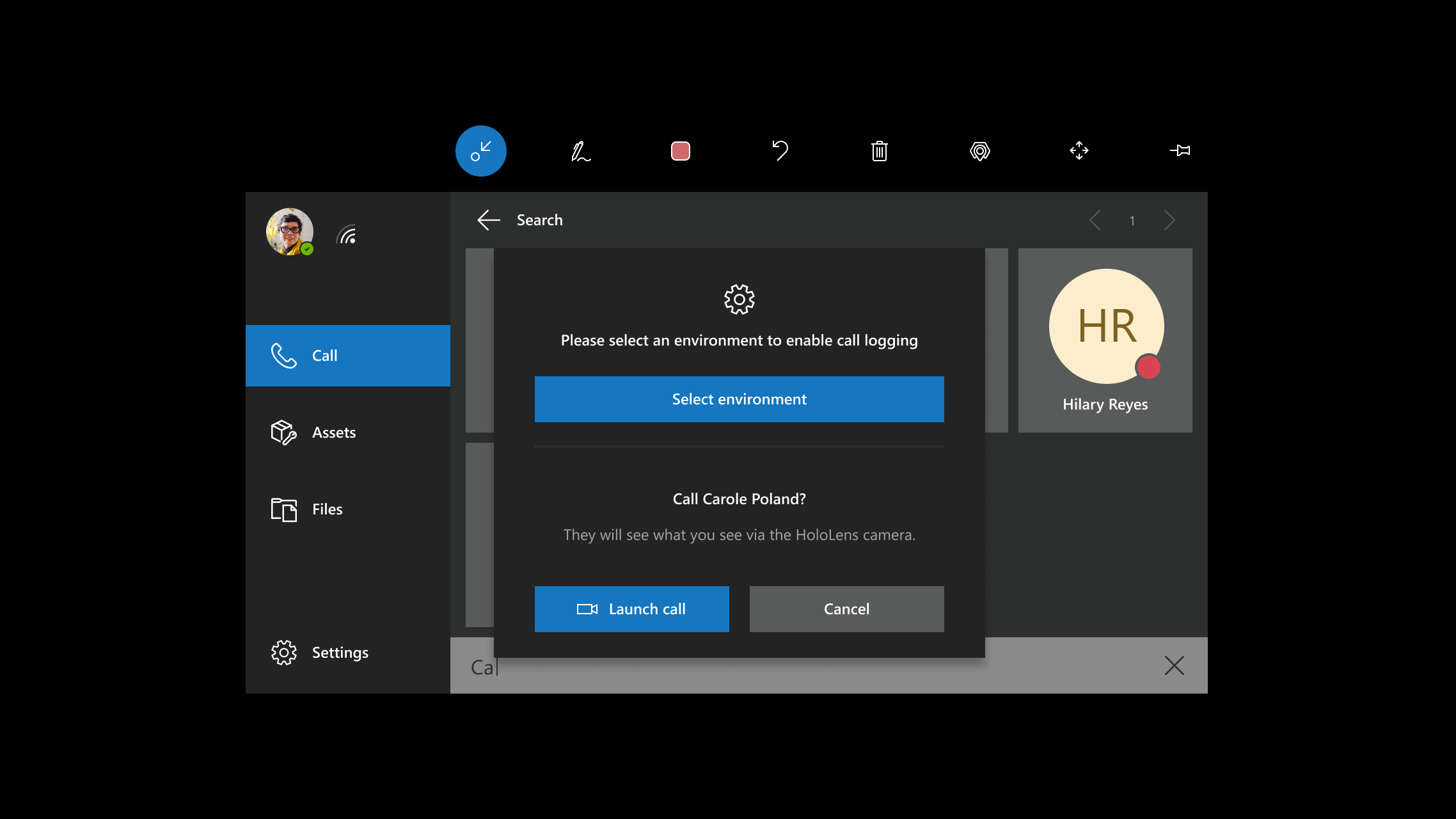Cancel the call dialog

[x=847, y=609]
